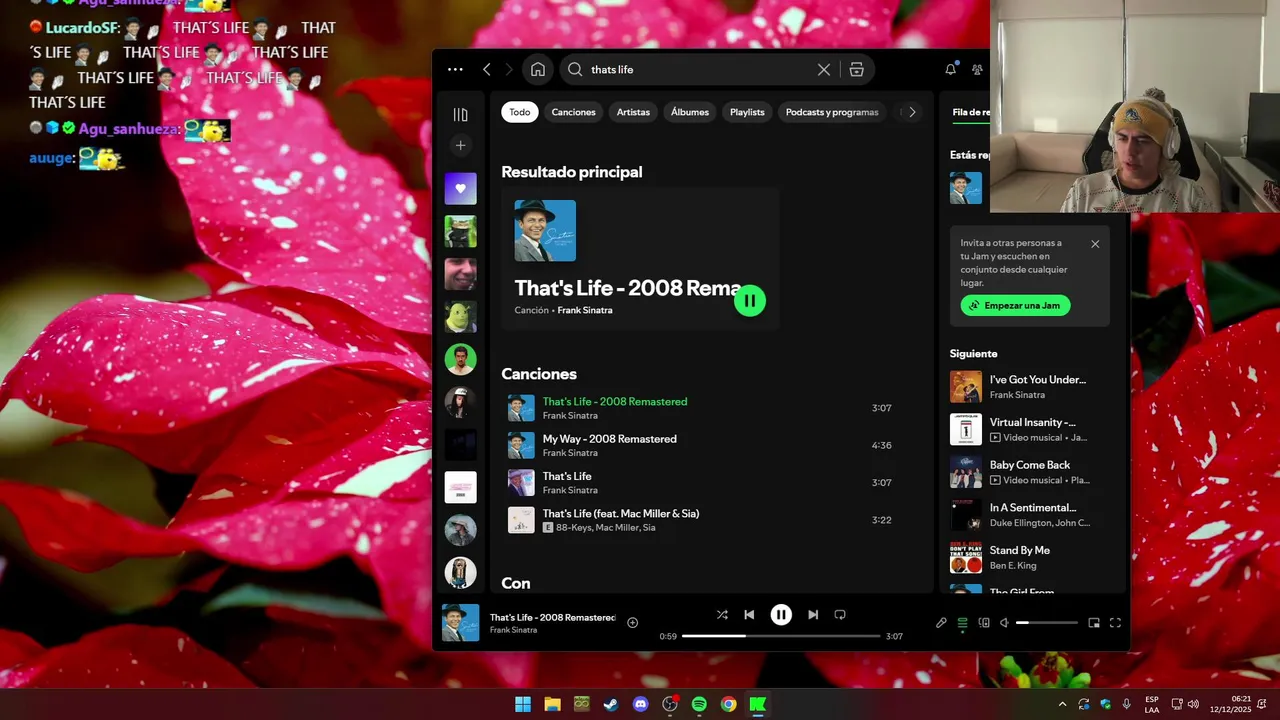
Task: Toggle the lyrics microphone icon
Action: [941, 623]
